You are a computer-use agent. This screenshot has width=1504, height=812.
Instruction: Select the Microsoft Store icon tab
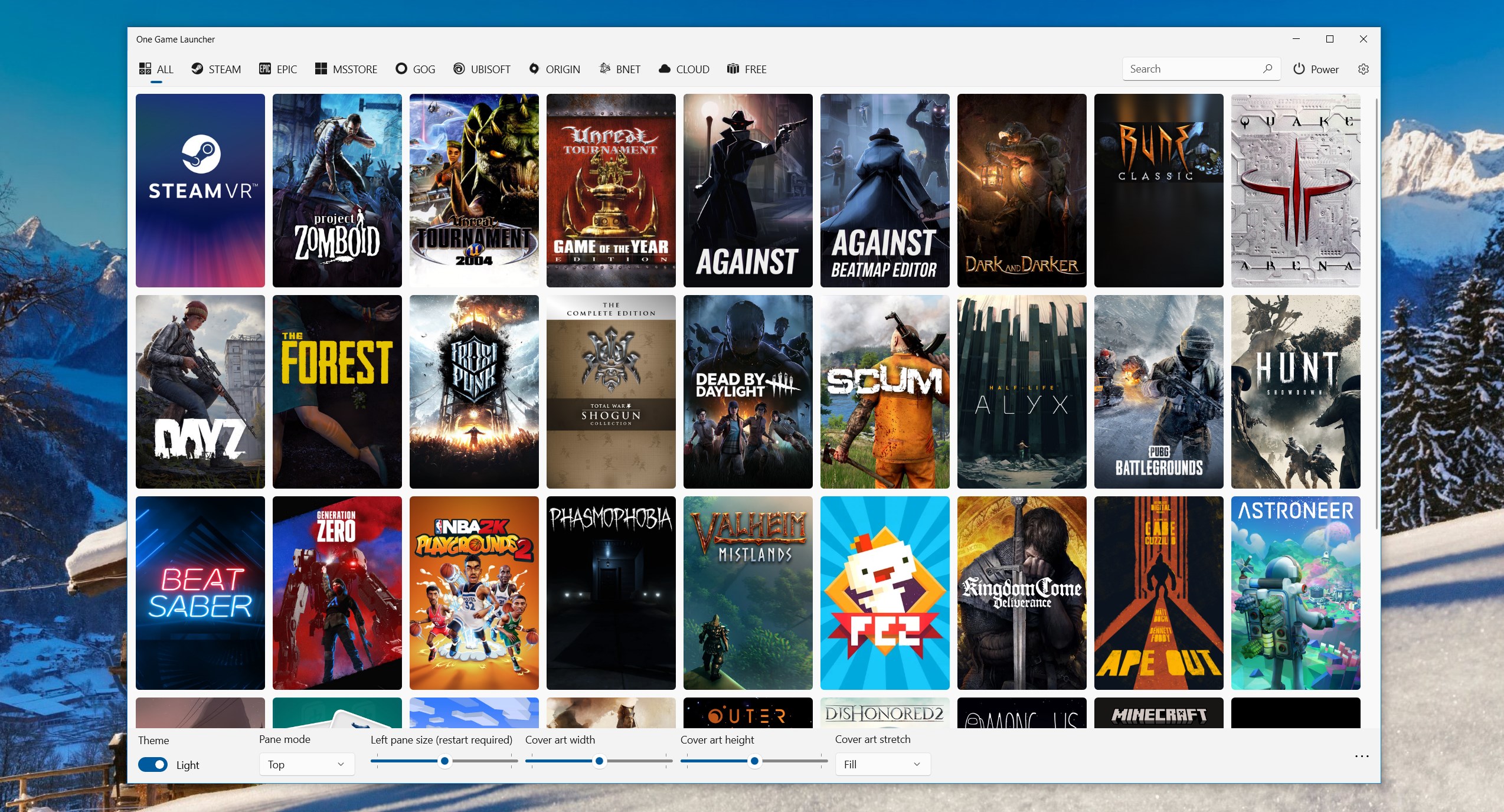tap(321, 69)
